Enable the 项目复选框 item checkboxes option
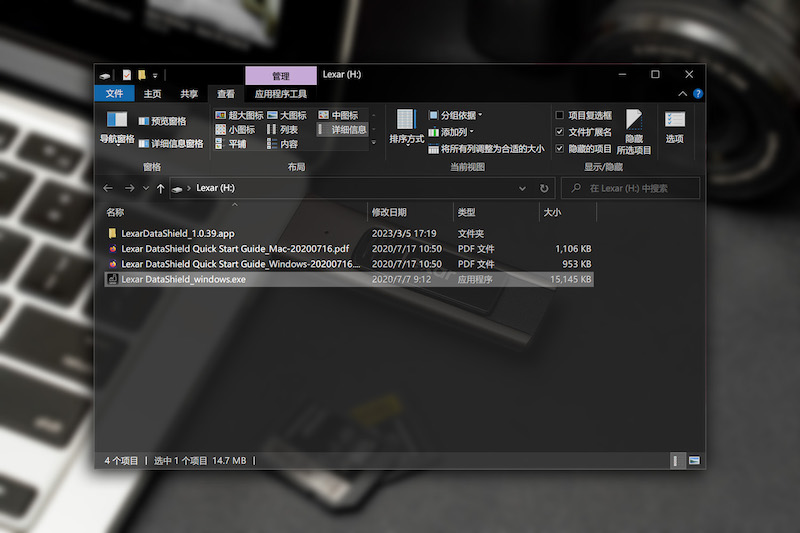Image resolution: width=800 pixels, height=533 pixels. click(560, 116)
